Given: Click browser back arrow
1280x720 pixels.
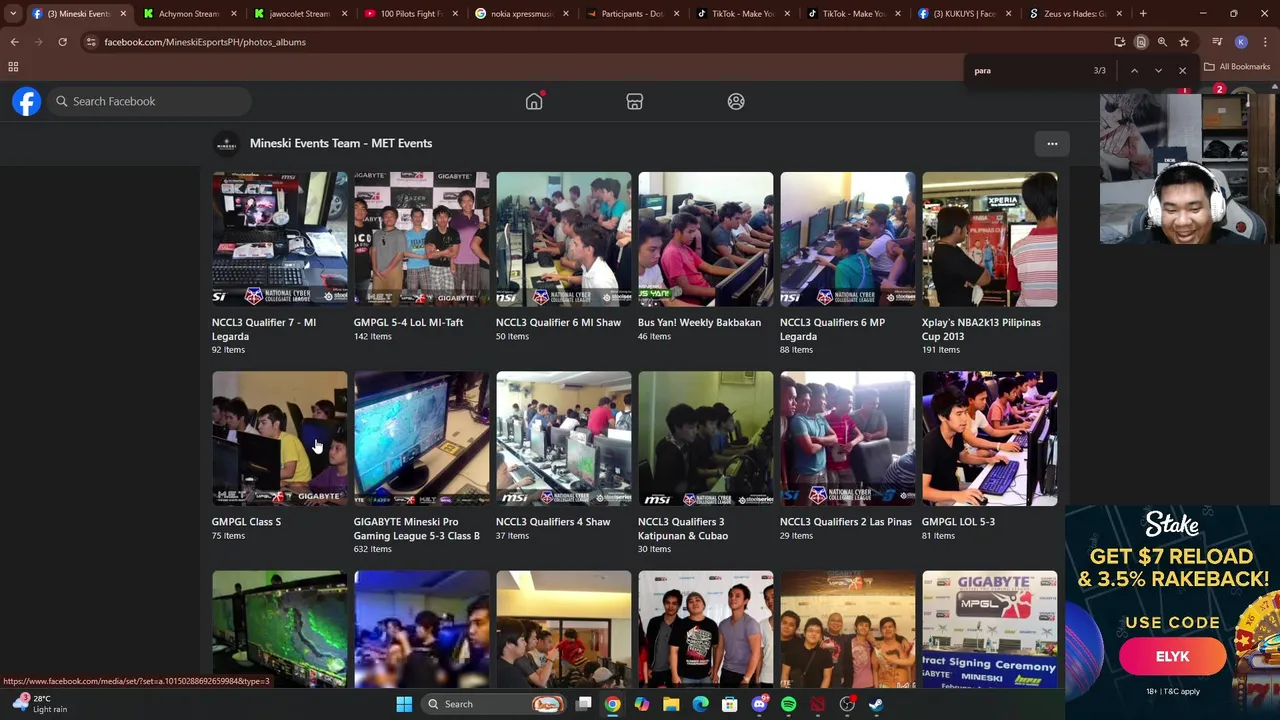Looking at the screenshot, I should [x=14, y=42].
